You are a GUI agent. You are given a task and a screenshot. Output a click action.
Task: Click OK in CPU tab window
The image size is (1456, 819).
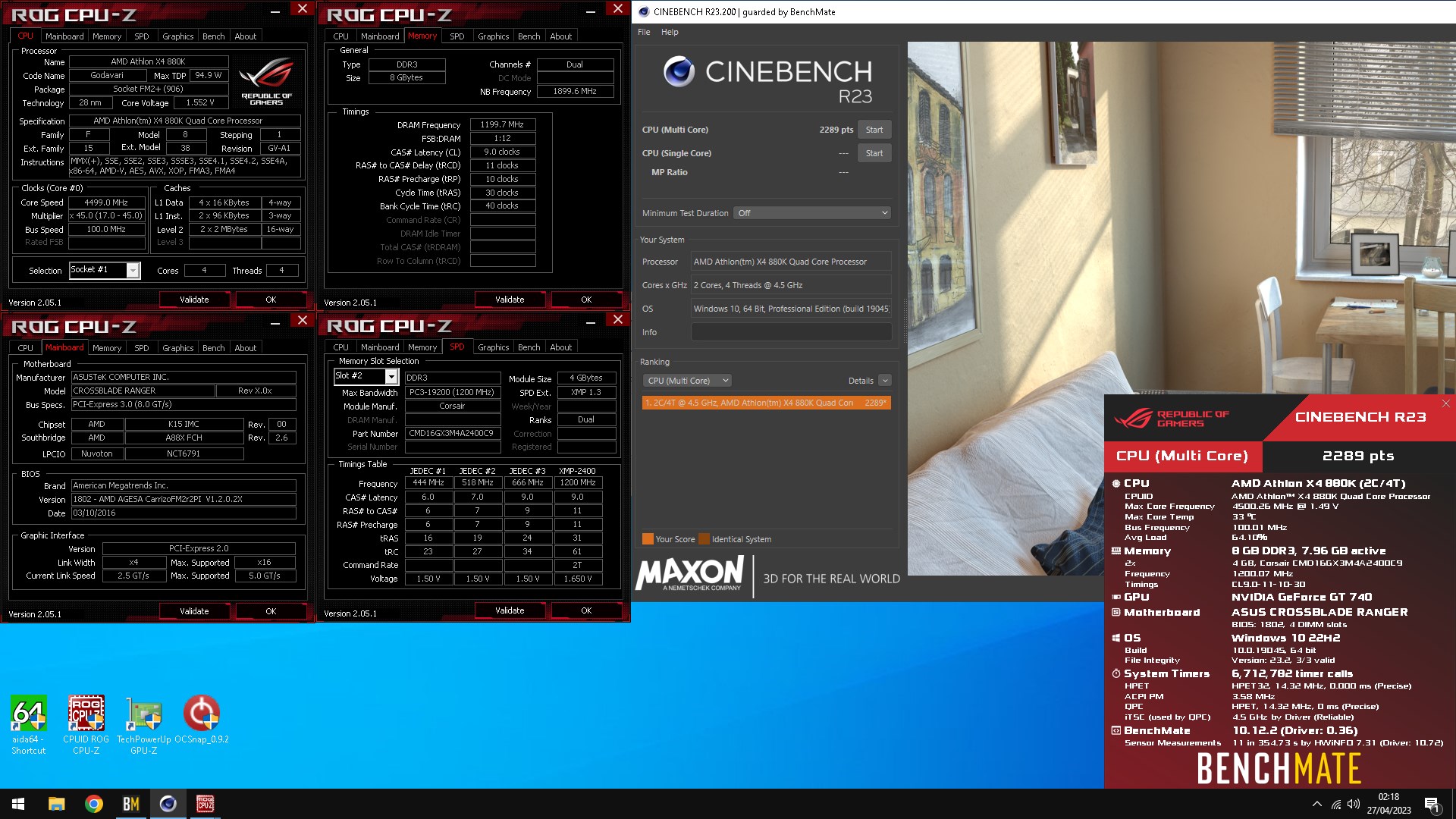271,300
